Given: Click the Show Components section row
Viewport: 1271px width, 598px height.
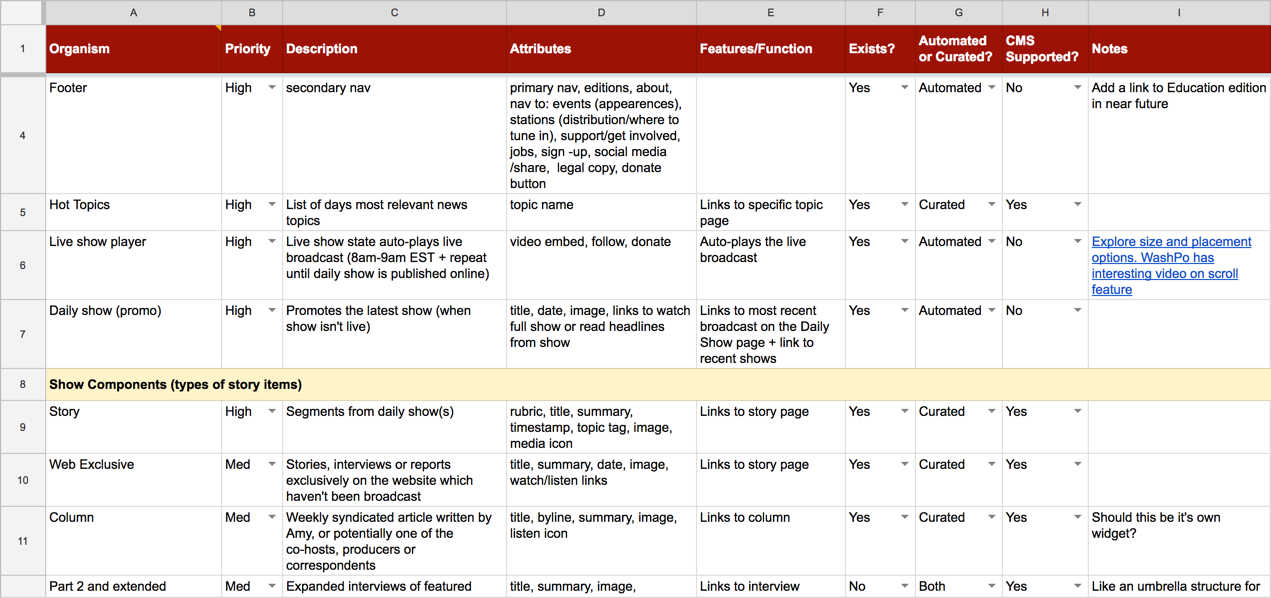Looking at the screenshot, I should pos(400,384).
